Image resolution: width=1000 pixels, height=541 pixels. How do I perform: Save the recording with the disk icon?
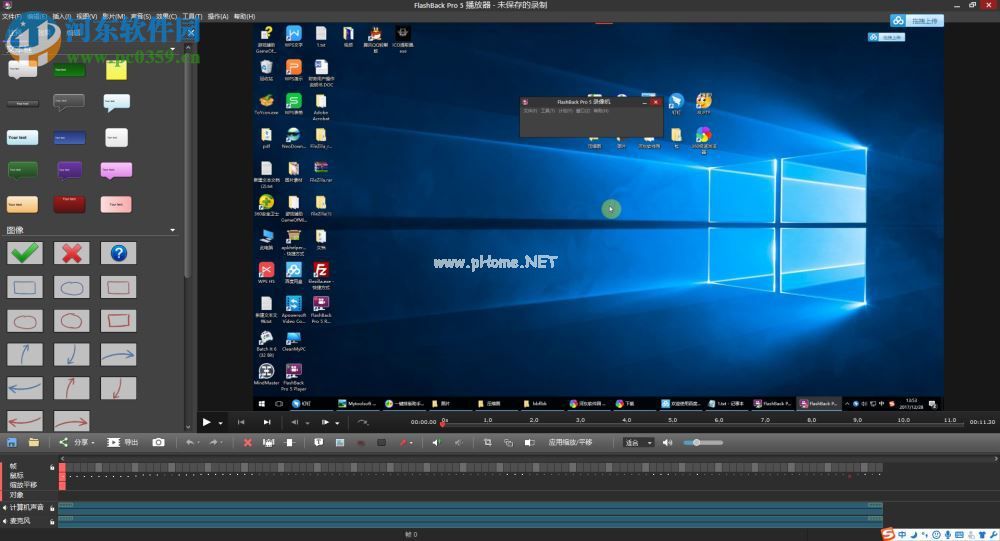tap(11, 442)
